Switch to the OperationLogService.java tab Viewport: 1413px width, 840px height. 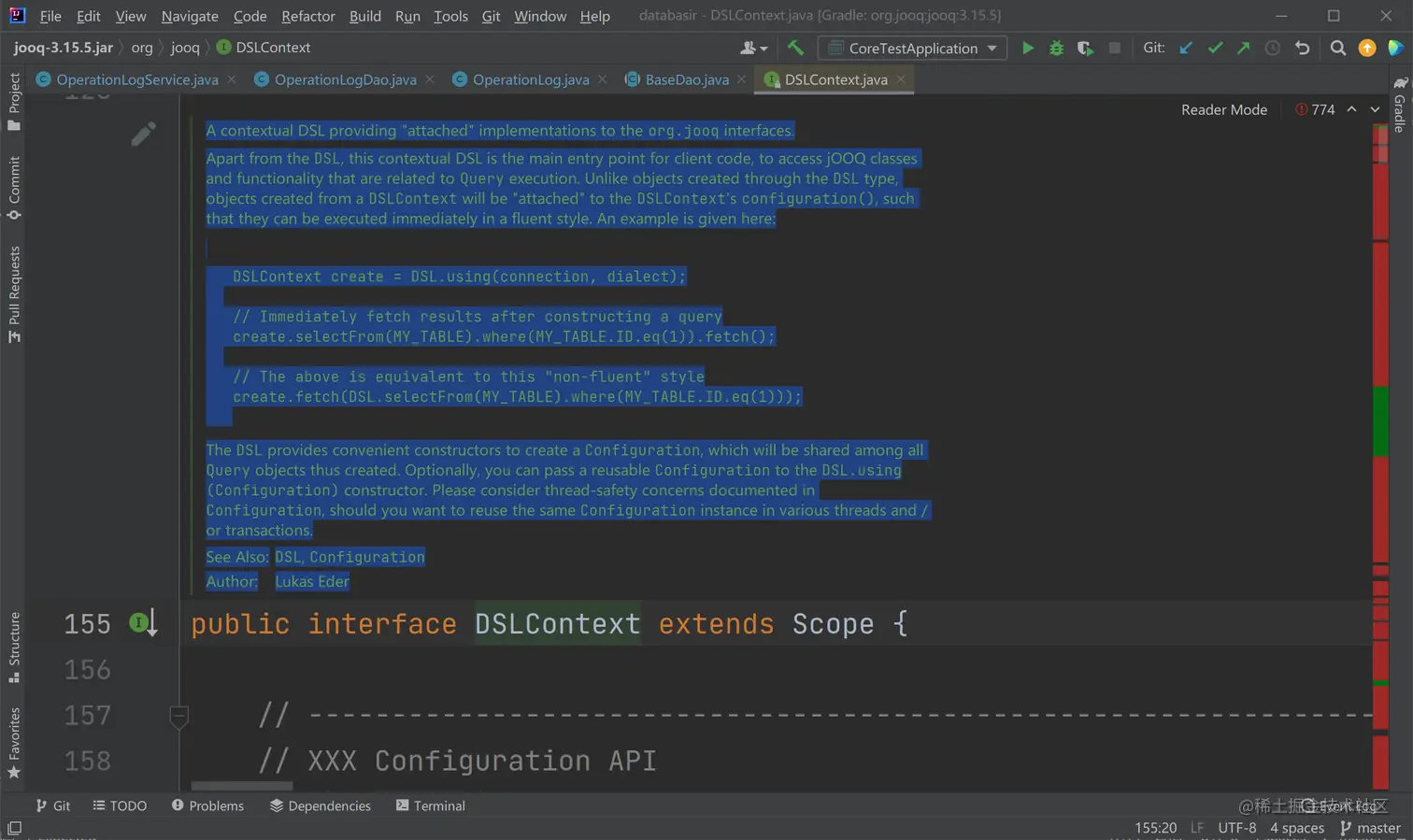pos(136,79)
